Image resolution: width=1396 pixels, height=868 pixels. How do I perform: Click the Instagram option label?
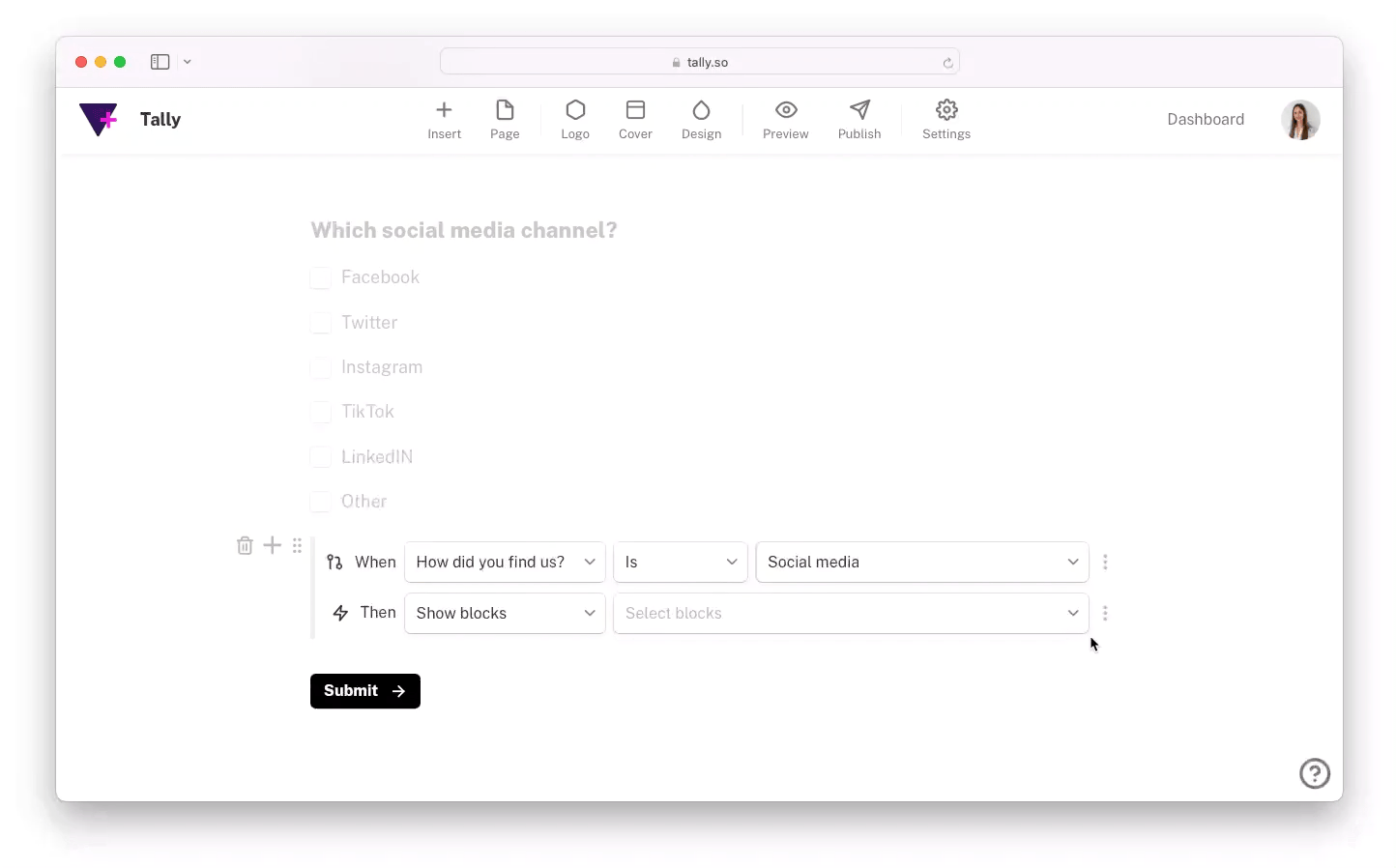382,367
